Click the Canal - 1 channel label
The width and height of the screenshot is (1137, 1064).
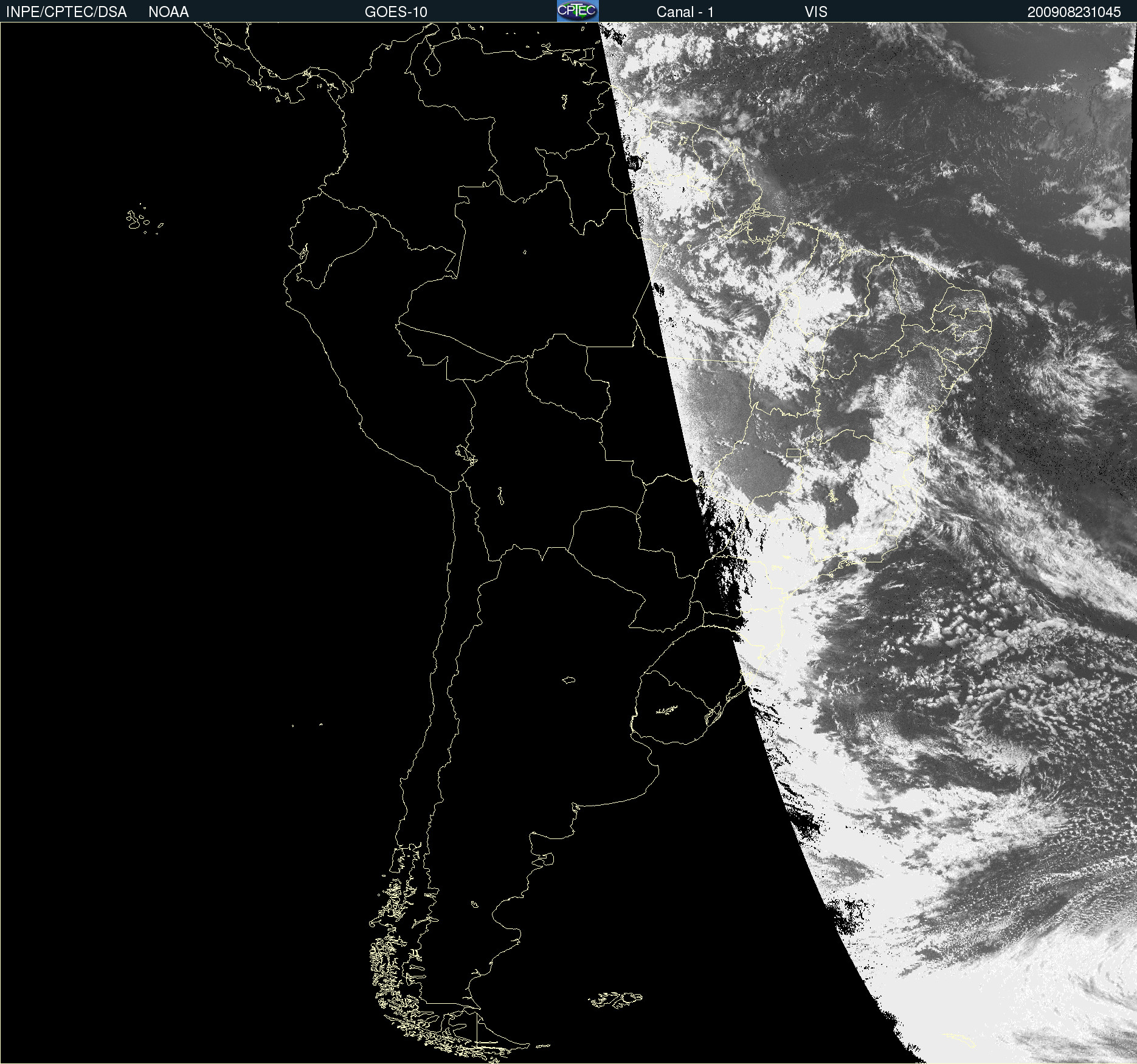685,12
